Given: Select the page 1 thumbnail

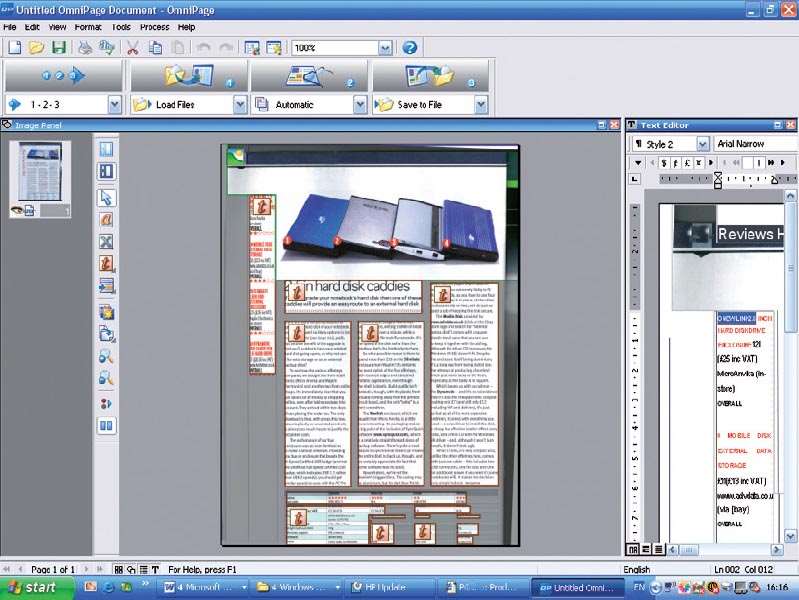Looking at the screenshot, I should click(40, 172).
